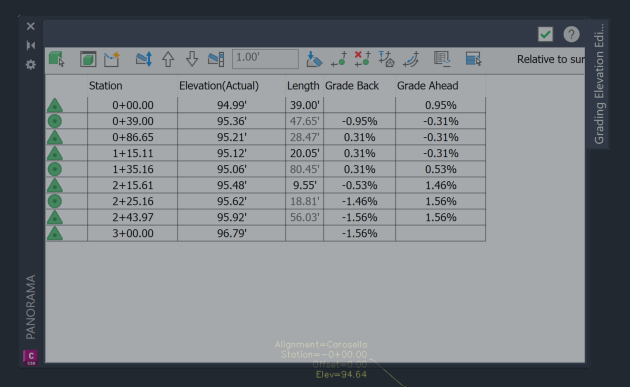This screenshot has width=630, height=387.
Task: Open the Relative to surface dropdown
Action: pyautogui.click(x=550, y=59)
